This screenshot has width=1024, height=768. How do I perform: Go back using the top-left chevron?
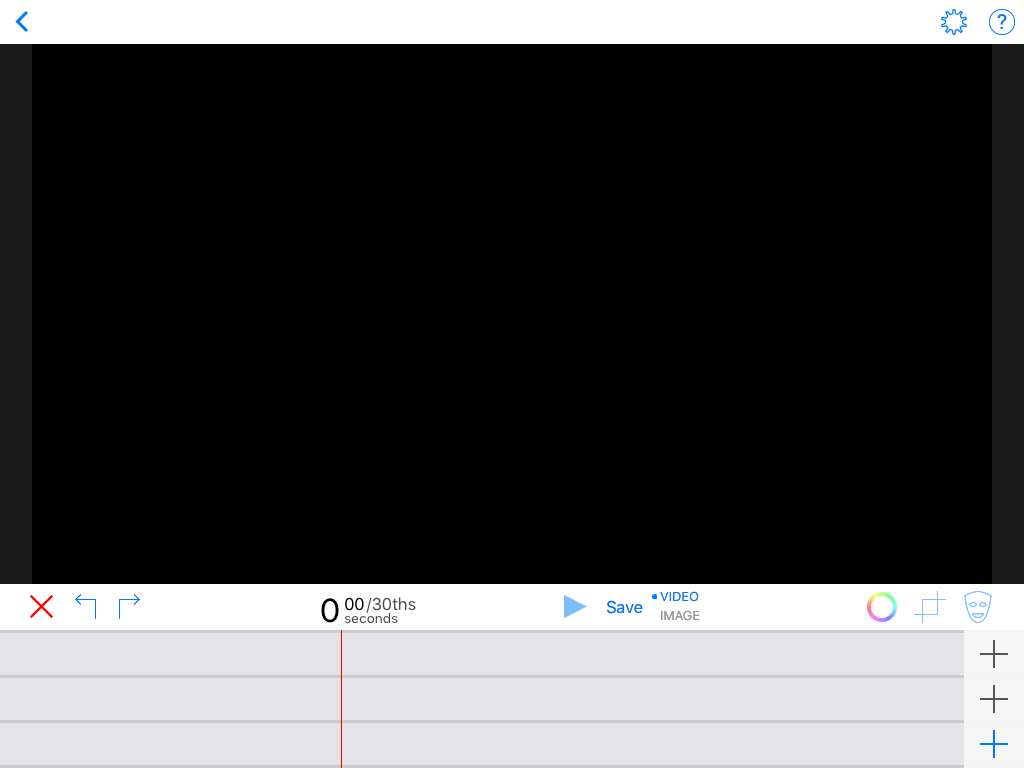click(22, 22)
